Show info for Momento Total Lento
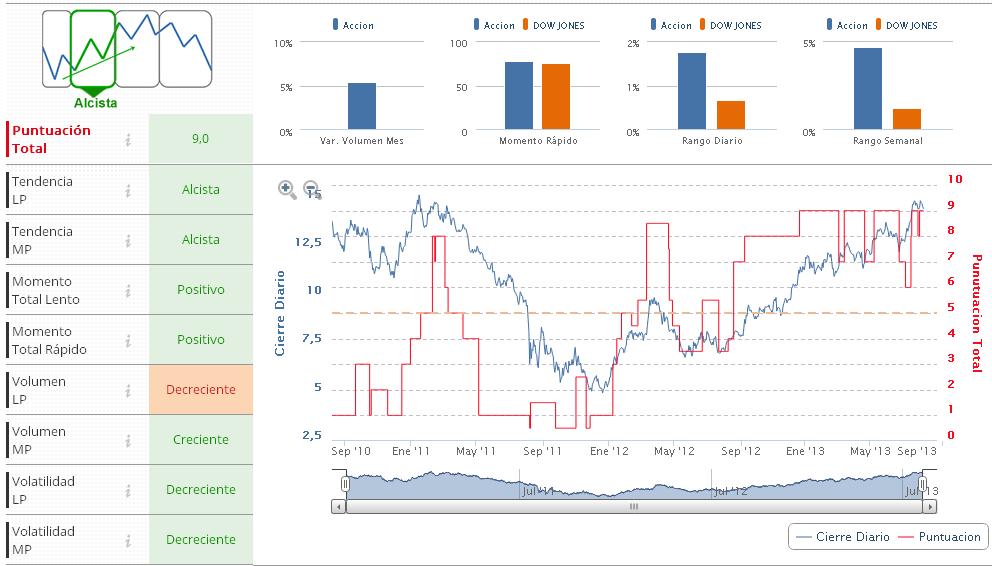 pyautogui.click(x=128, y=290)
